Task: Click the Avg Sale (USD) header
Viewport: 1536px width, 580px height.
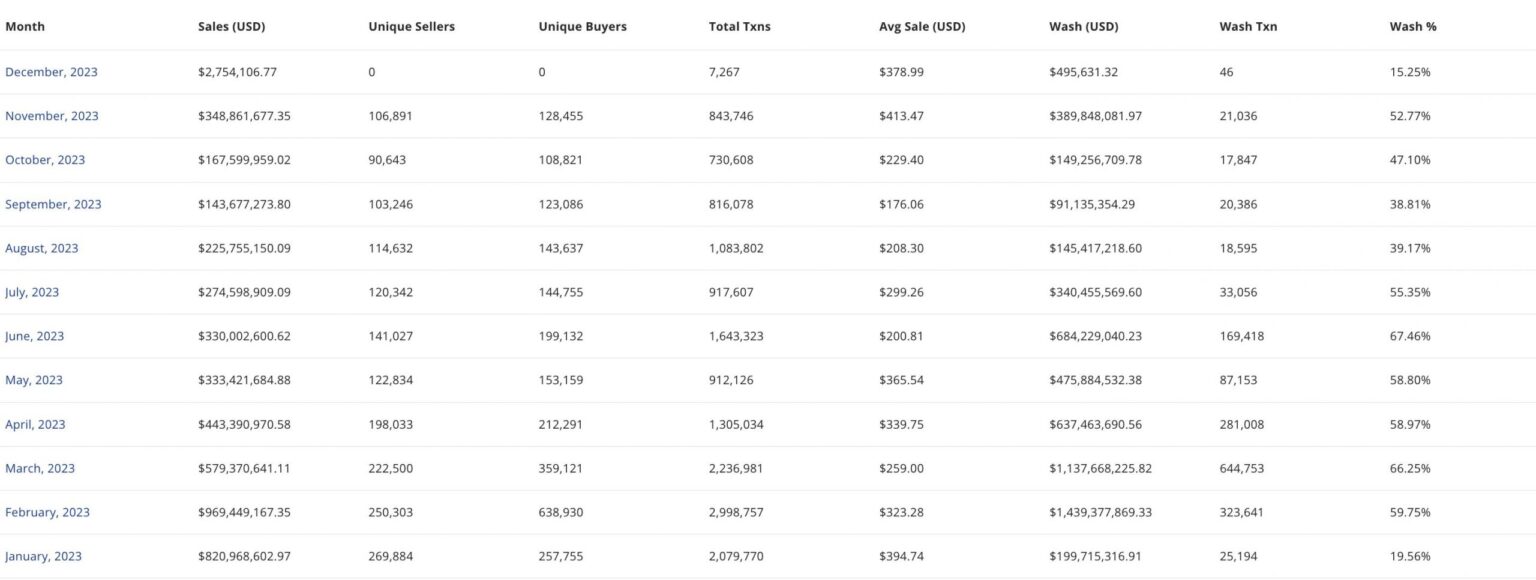Action: pyautogui.click(x=922, y=26)
